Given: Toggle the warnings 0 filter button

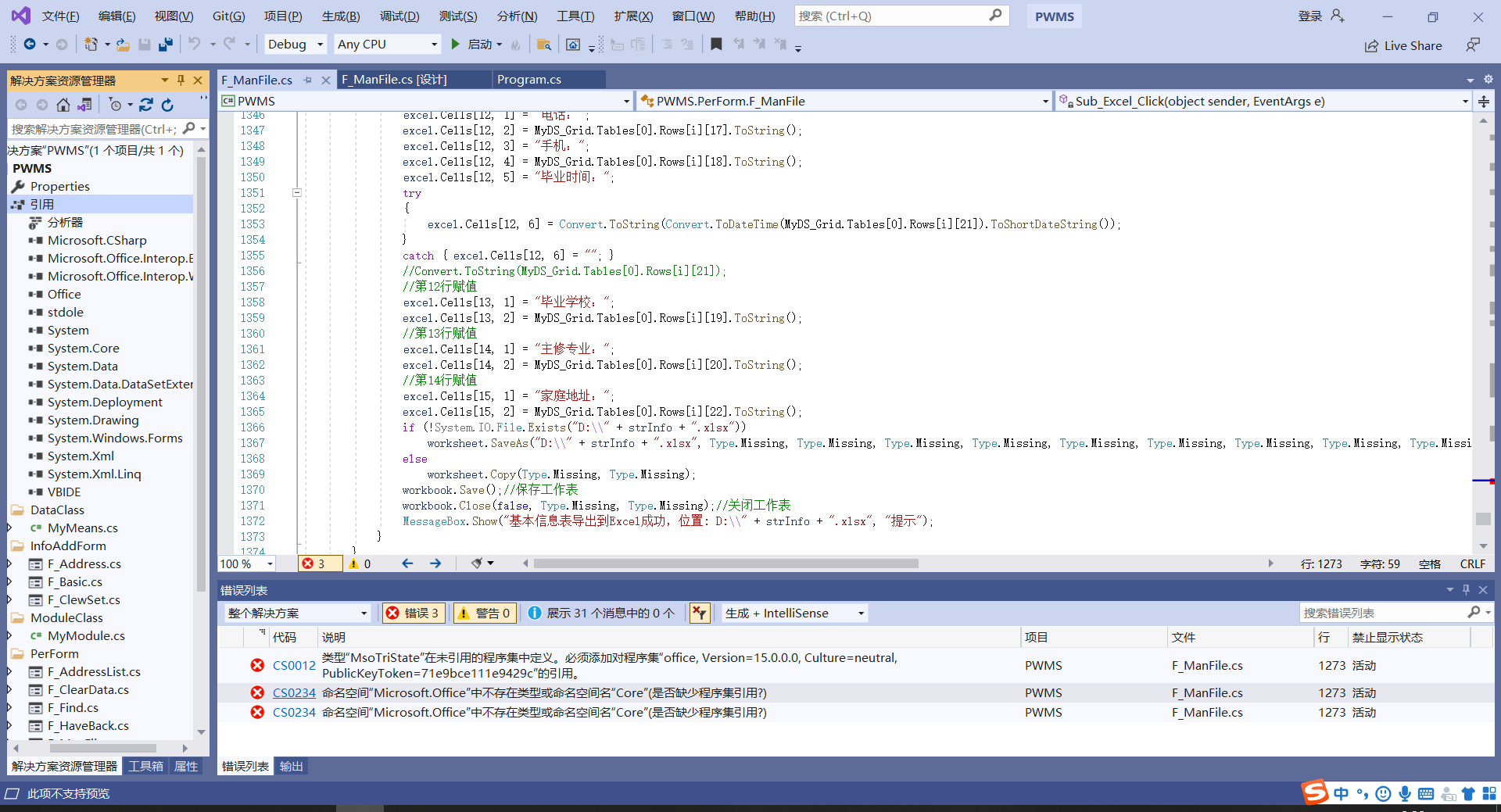Looking at the screenshot, I should tap(485, 613).
